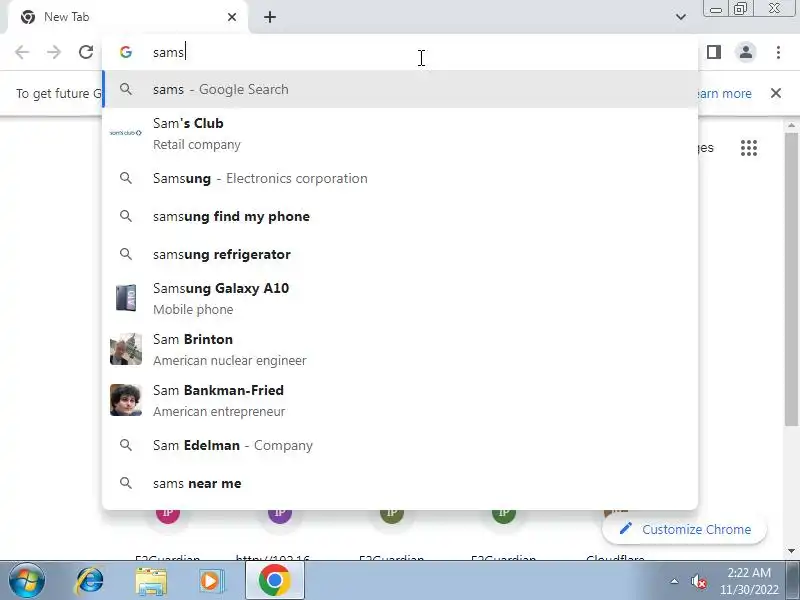Viewport: 800px width, 600px height.
Task: Click the search icon beside Sam Edelman
Action: (x=126, y=445)
